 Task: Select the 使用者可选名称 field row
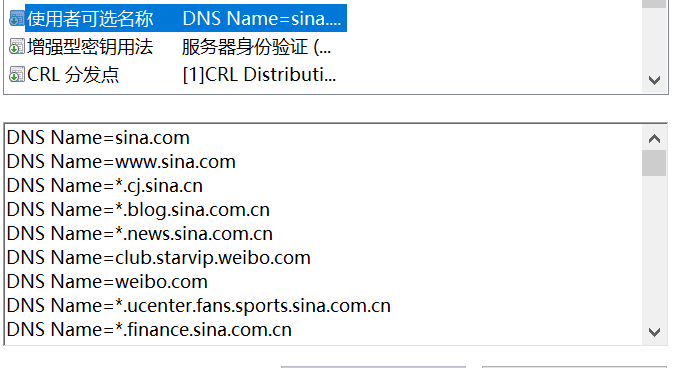(178, 18)
